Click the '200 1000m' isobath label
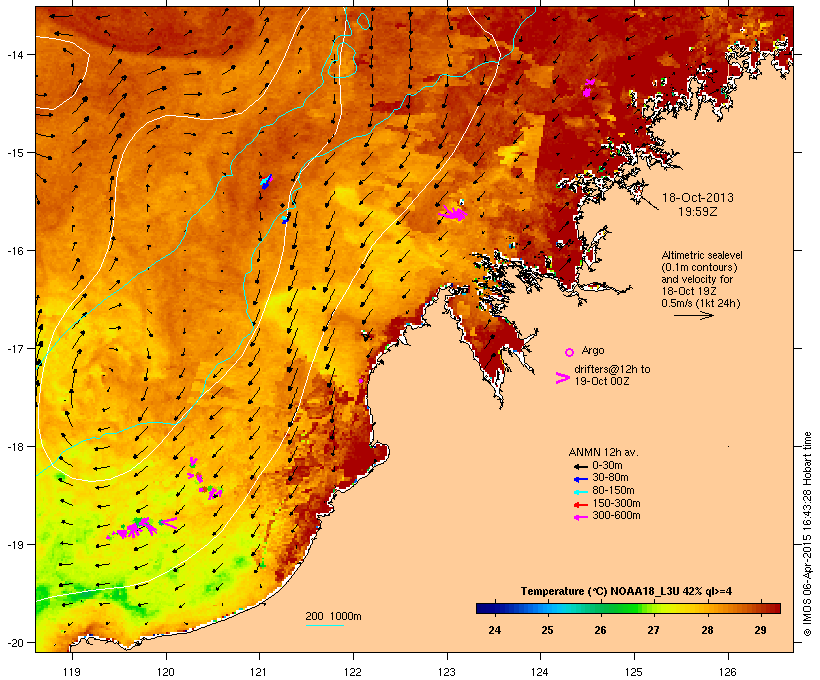 click(334, 616)
